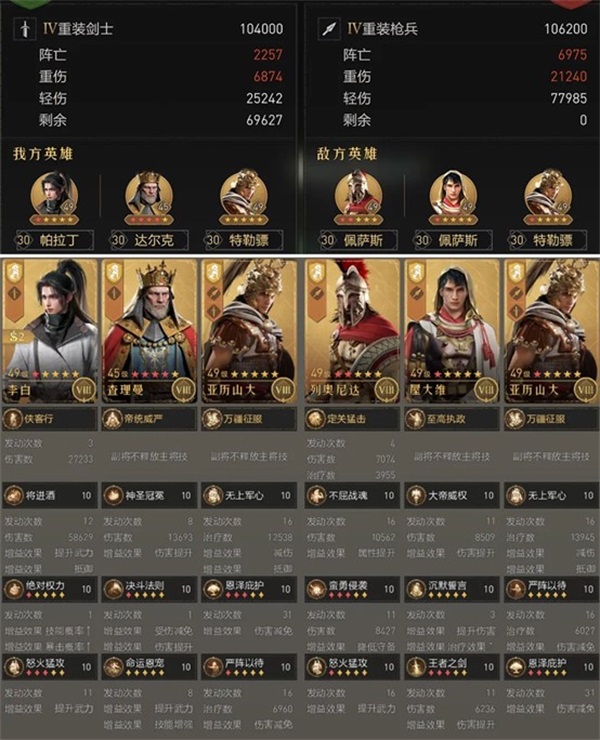Select the 神圣冠冕 skill row
Viewport: 600px width, 740px height.
pyautogui.click(x=149, y=496)
